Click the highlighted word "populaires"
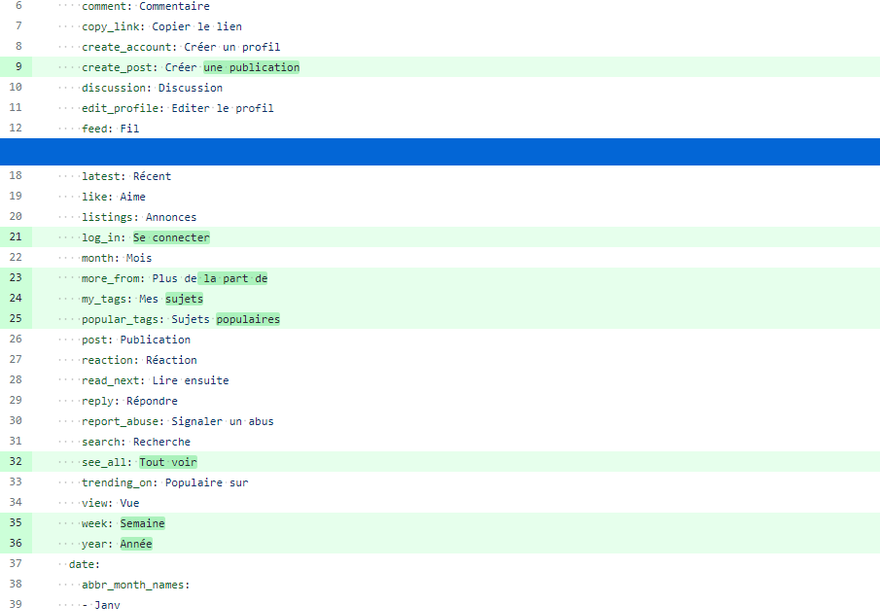880x611 pixels. pos(248,319)
